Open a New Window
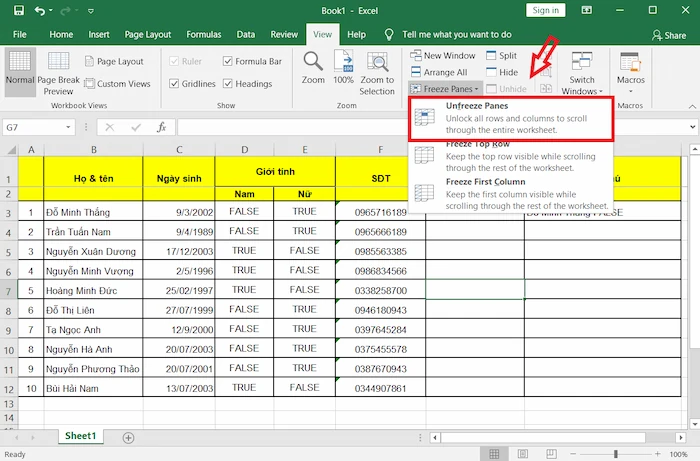Viewport: 700px width, 461px height. [x=442, y=55]
